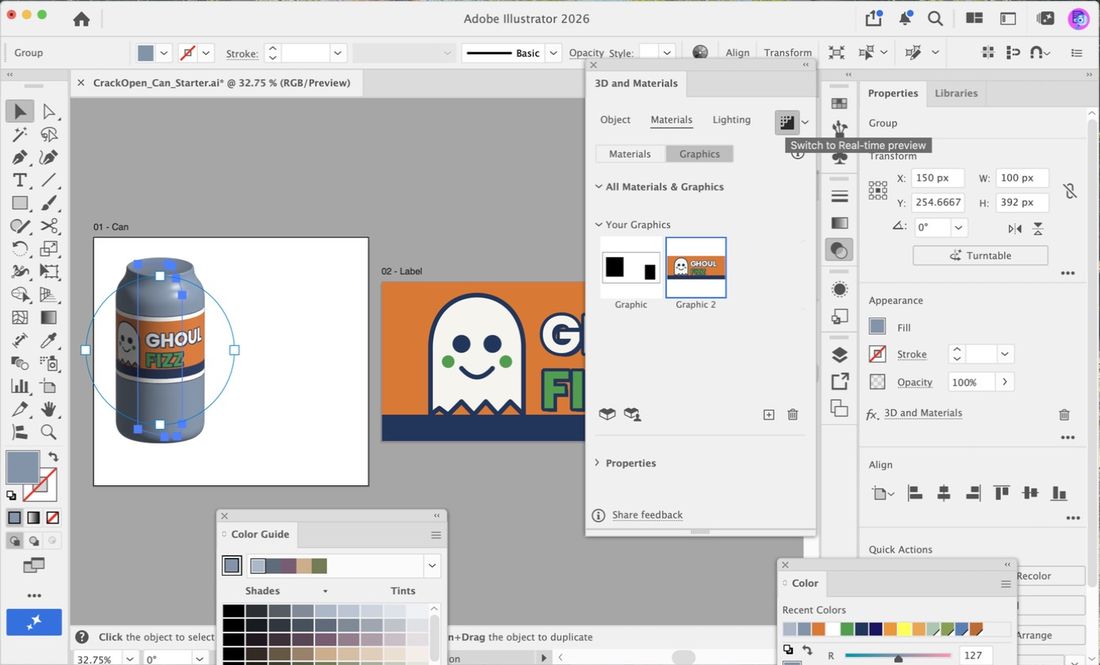The height and width of the screenshot is (665, 1100).
Task: Switch to the Graphics segment
Action: pos(699,154)
